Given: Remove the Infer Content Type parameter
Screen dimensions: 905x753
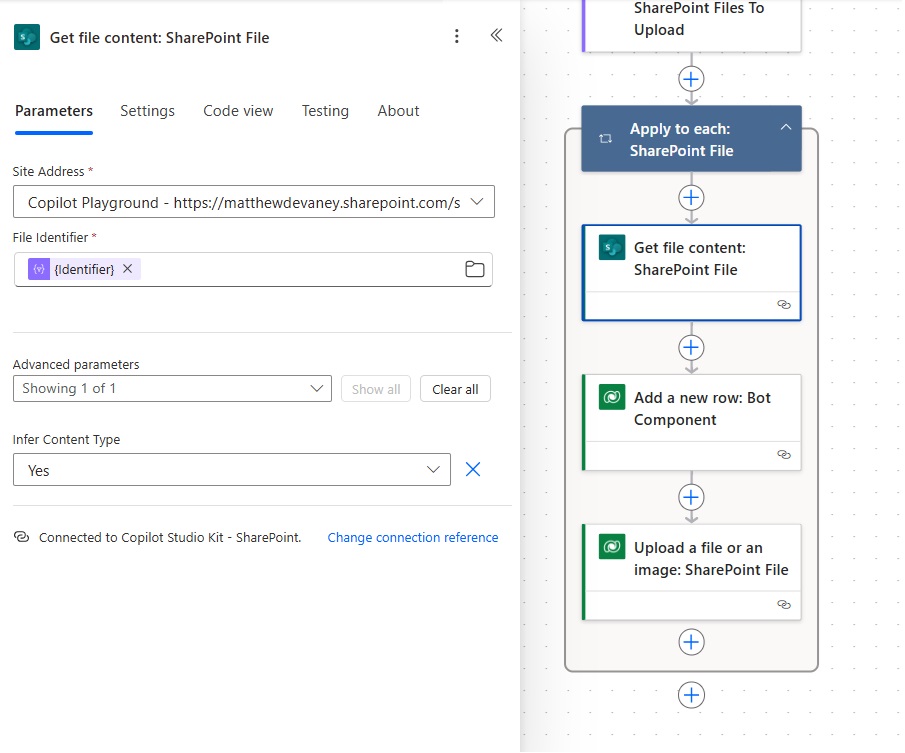Looking at the screenshot, I should (473, 469).
